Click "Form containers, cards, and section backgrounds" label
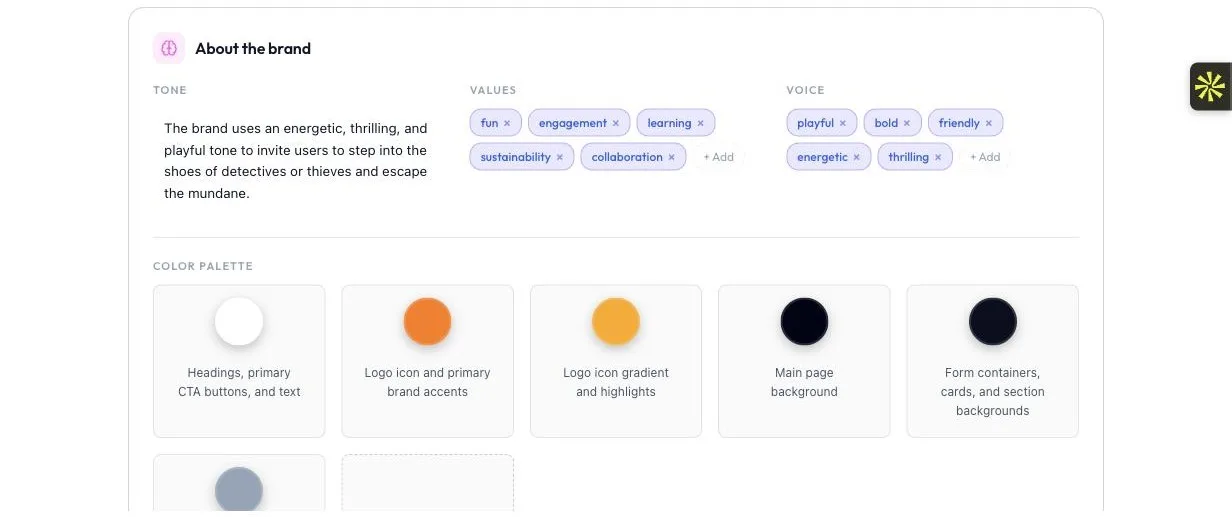 (x=993, y=391)
